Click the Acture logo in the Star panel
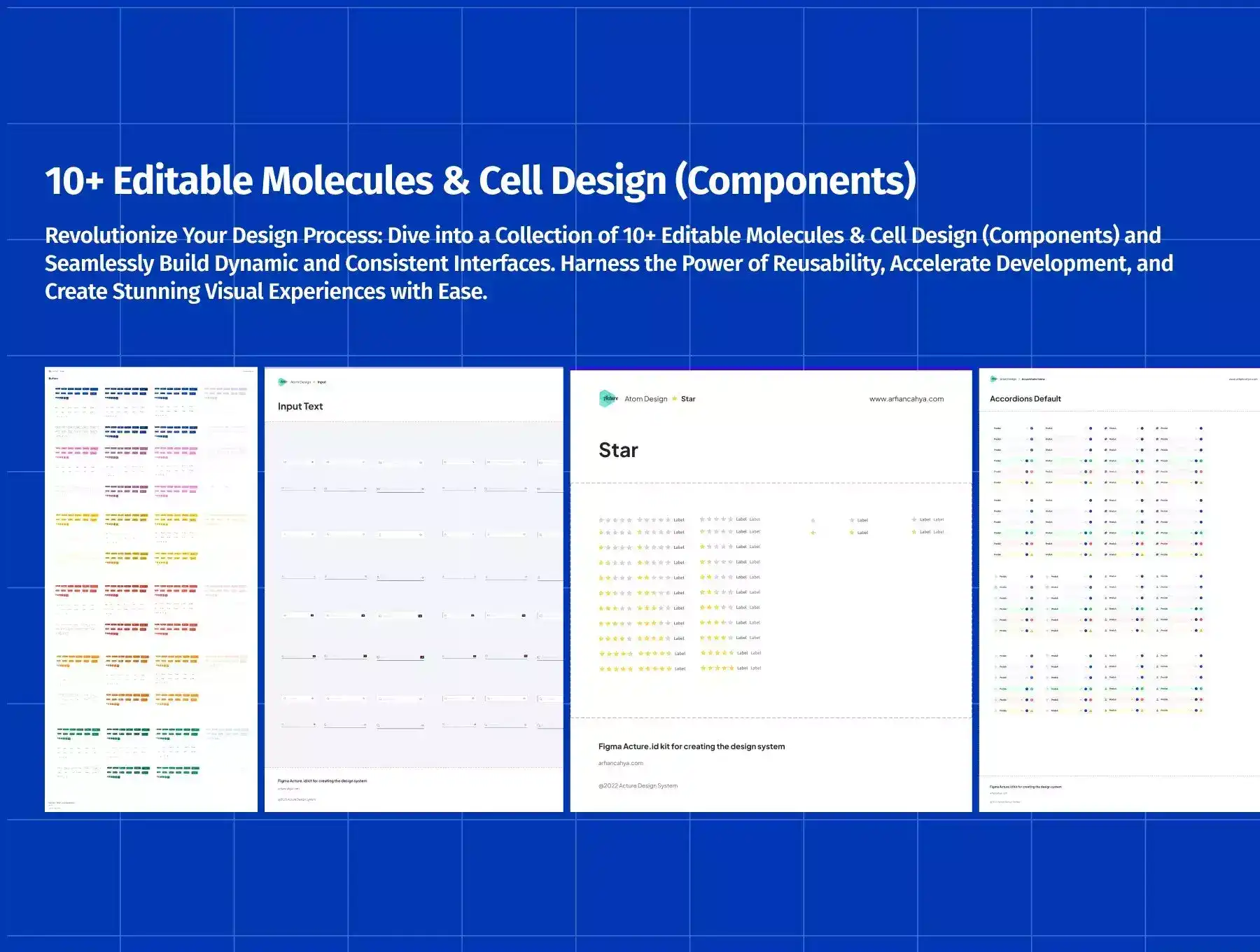This screenshot has height=952, width=1260. tap(608, 398)
